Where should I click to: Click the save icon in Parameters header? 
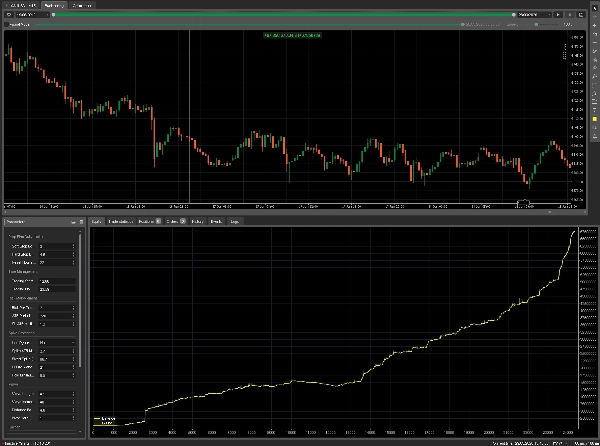73,222
